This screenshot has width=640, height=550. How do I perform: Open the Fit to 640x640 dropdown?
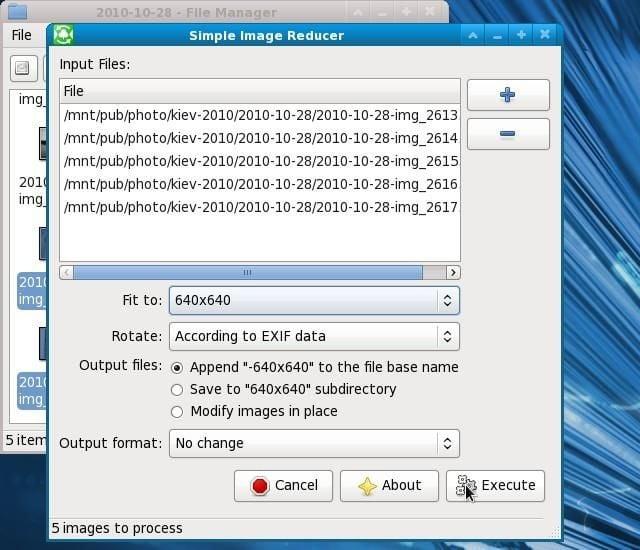click(314, 300)
